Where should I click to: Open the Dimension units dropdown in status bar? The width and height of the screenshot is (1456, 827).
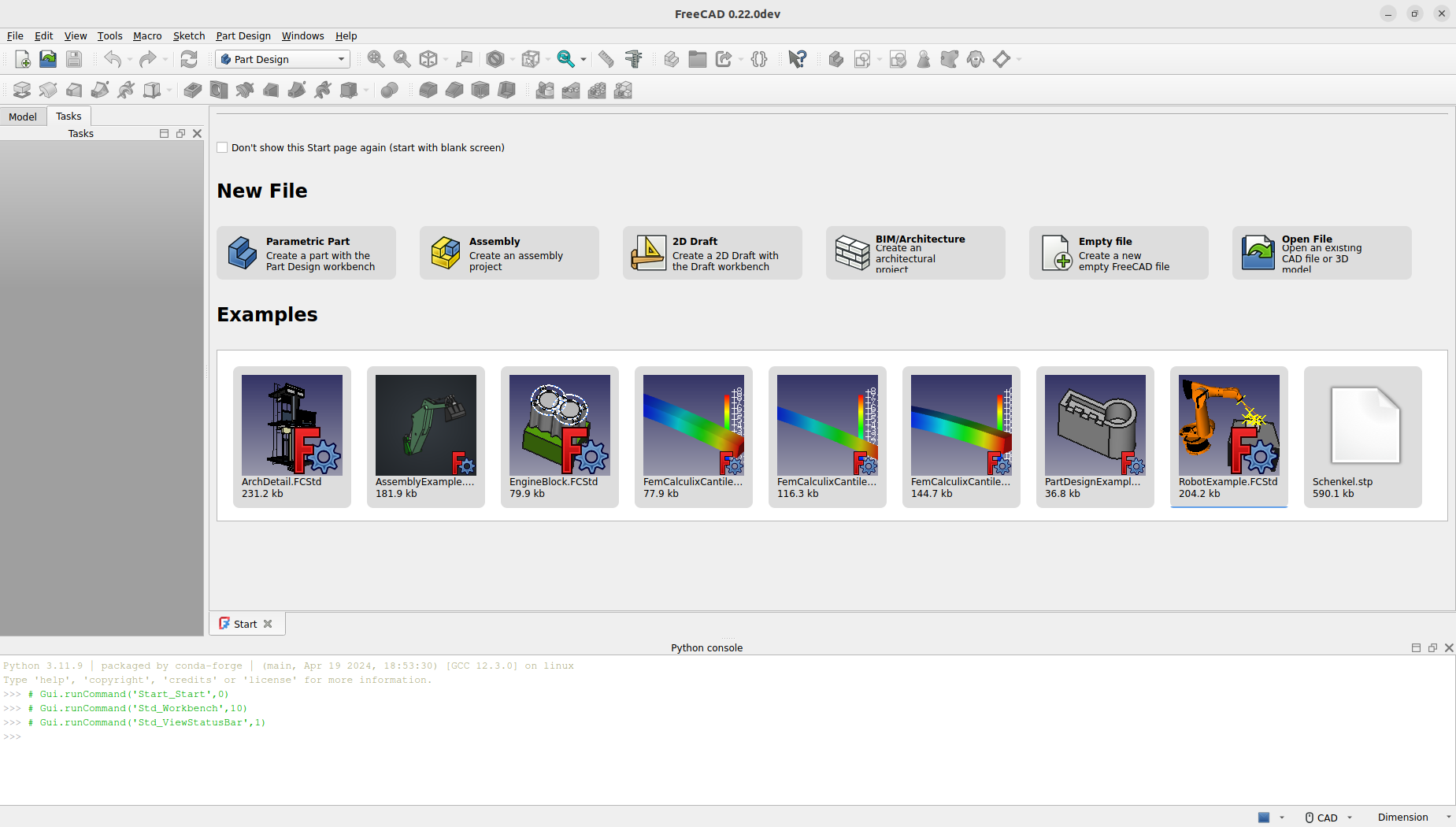[1413, 818]
